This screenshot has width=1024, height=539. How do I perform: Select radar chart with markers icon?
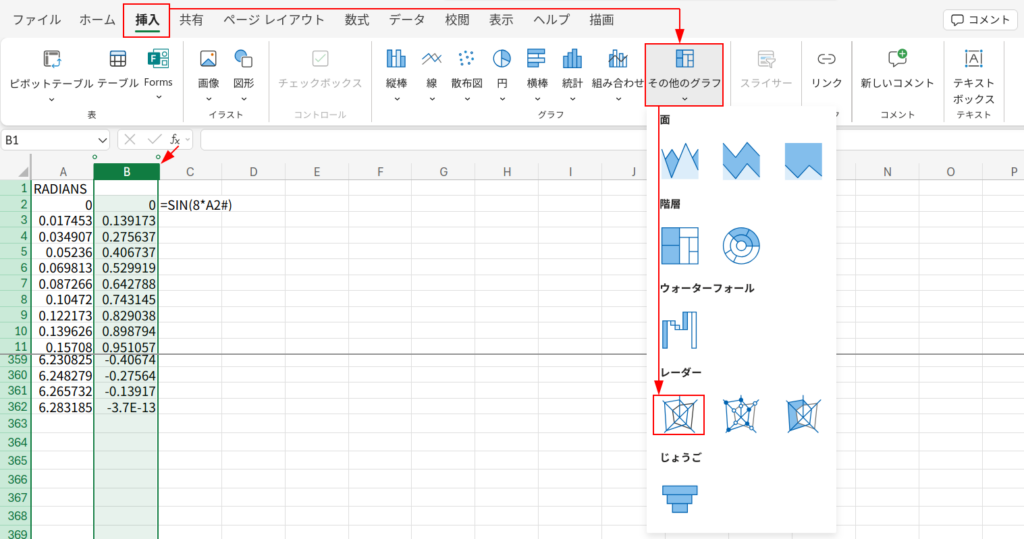(x=741, y=414)
